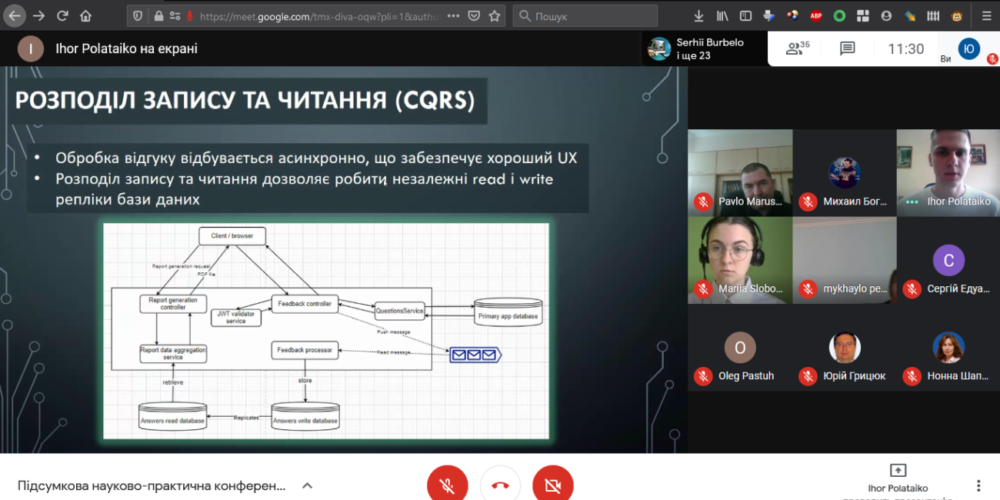
Task: Click Ihor Polataiko presentation button
Action: [897, 480]
